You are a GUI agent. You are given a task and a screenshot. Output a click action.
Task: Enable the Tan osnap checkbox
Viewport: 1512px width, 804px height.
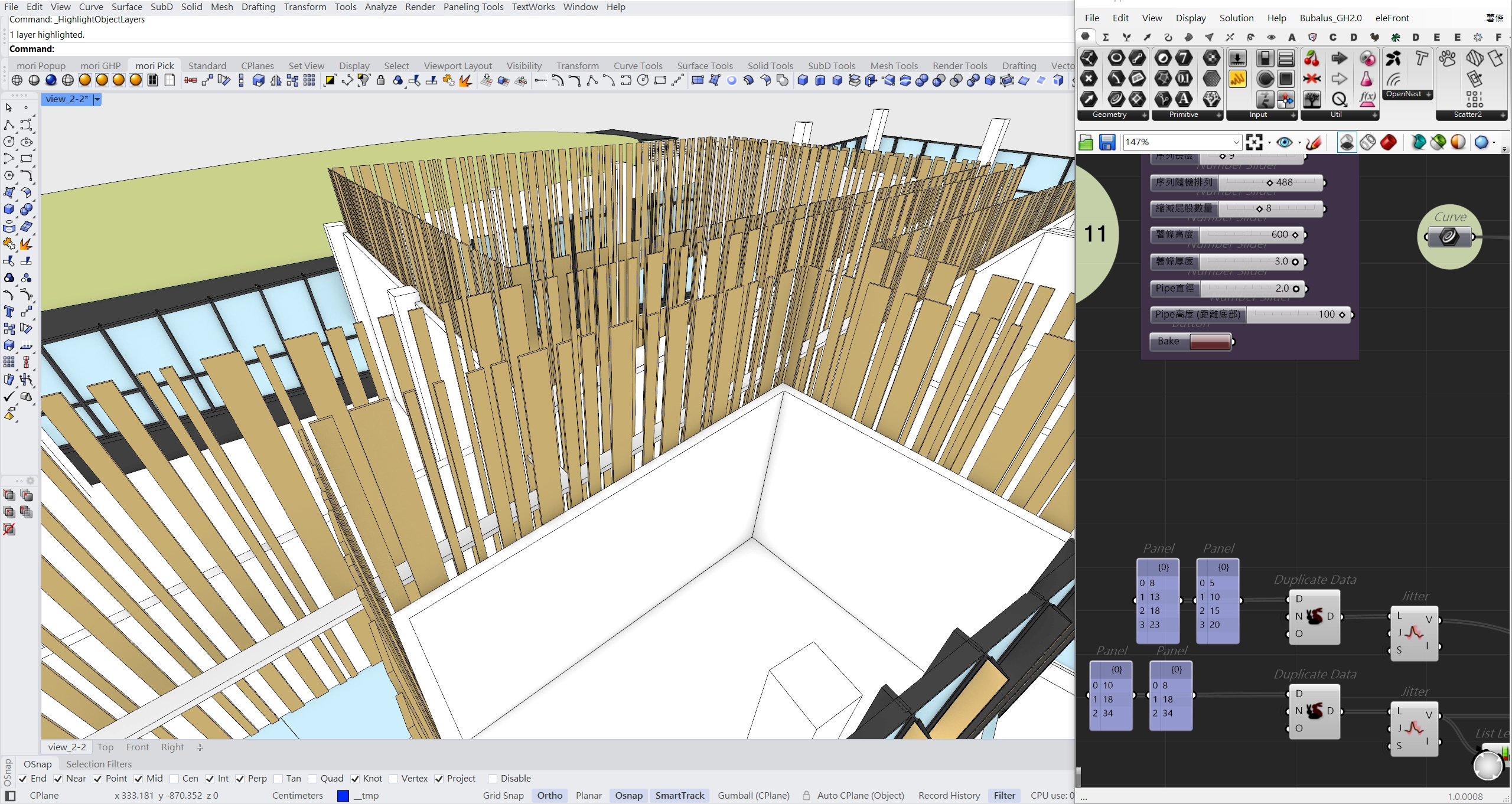tap(278, 779)
